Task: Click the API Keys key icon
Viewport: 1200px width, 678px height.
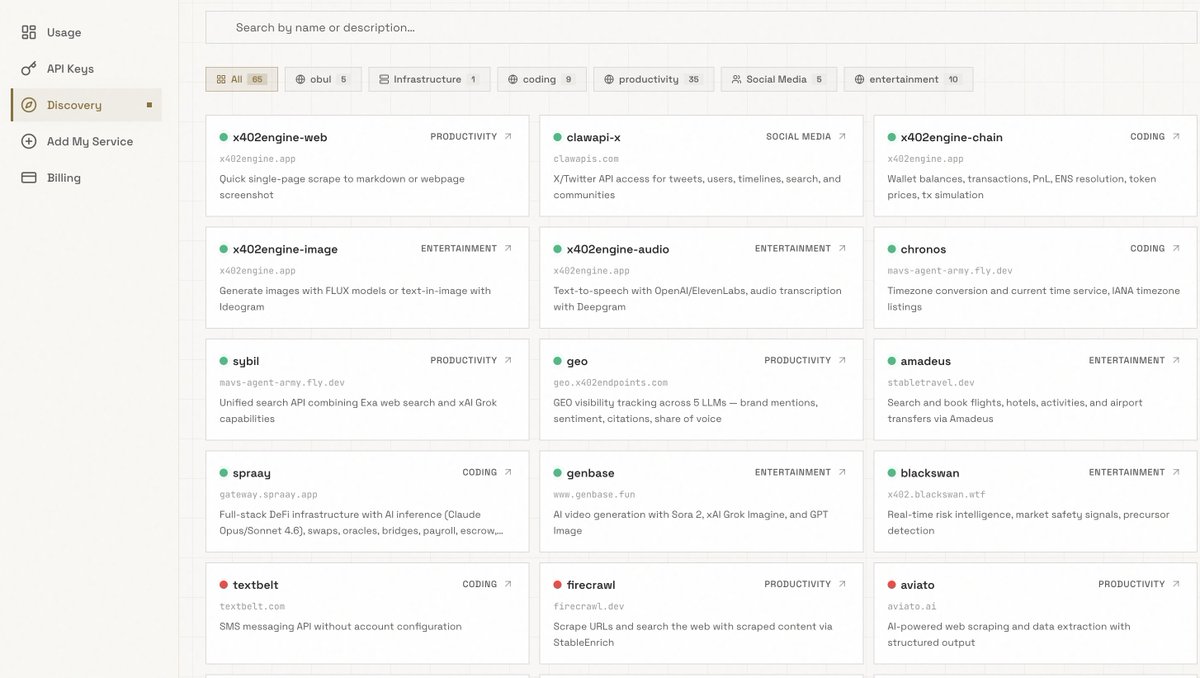Action: pyautogui.click(x=29, y=69)
